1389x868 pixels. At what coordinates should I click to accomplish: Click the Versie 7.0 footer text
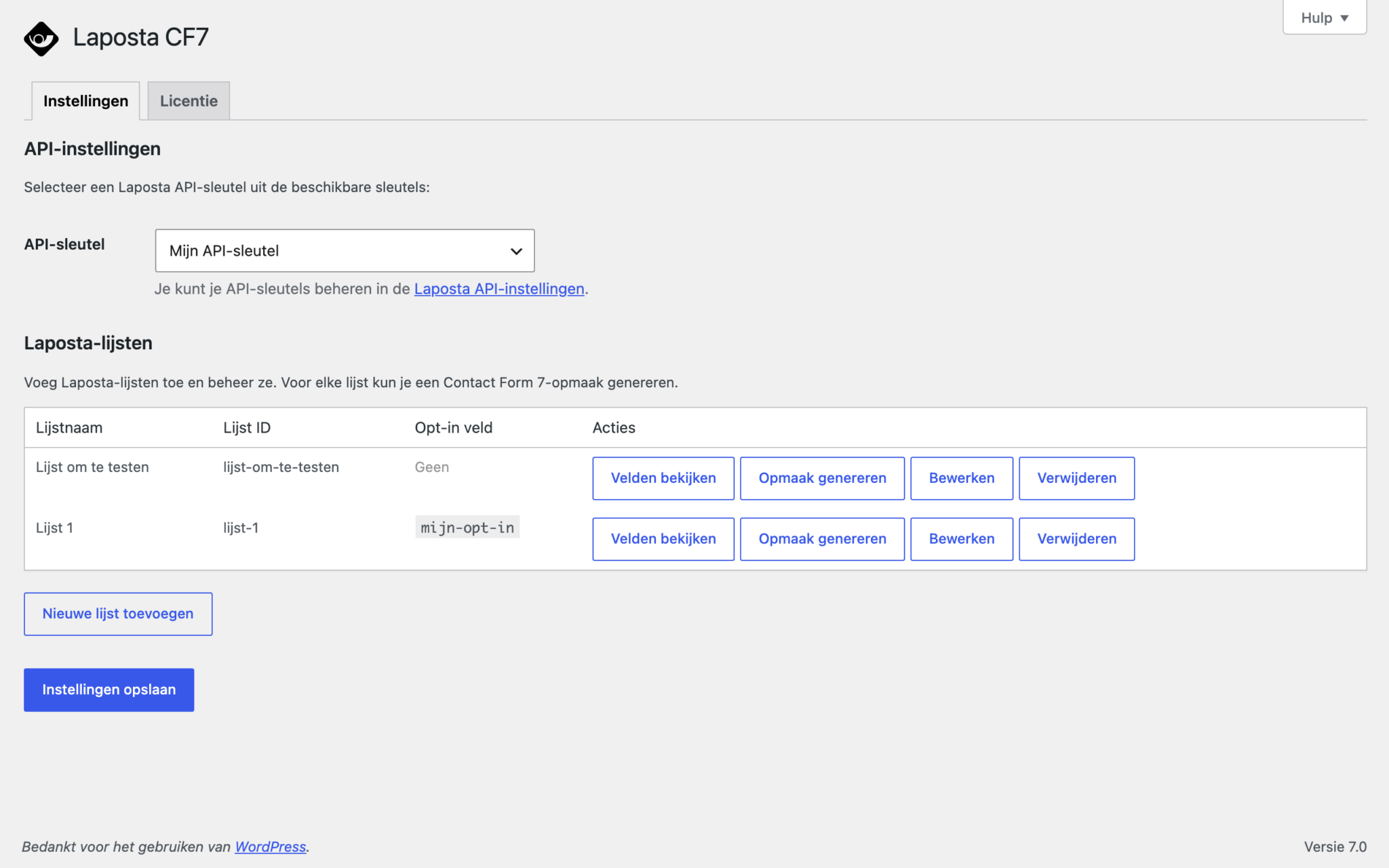click(x=1335, y=847)
